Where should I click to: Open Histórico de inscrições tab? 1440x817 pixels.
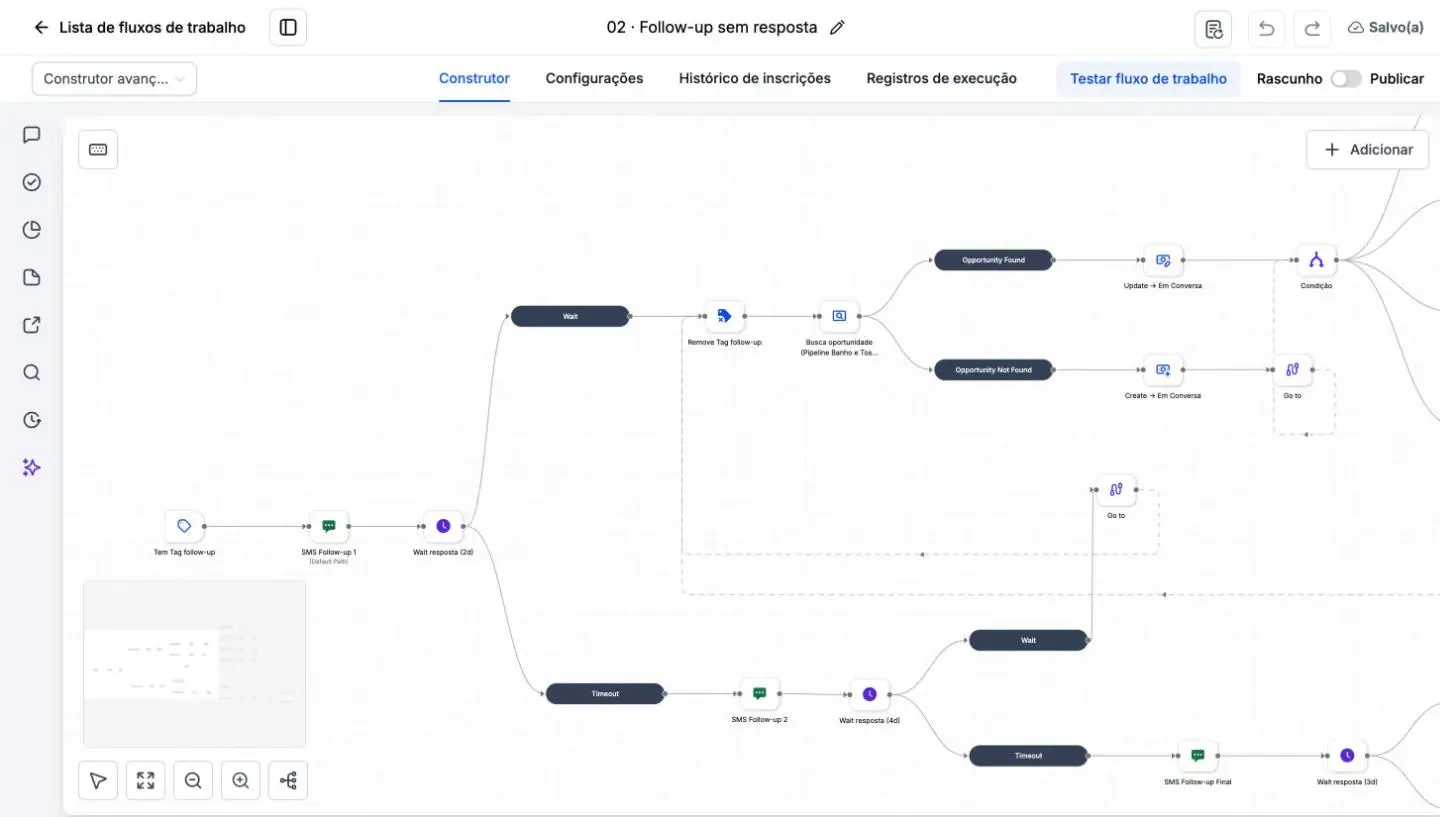coord(755,78)
